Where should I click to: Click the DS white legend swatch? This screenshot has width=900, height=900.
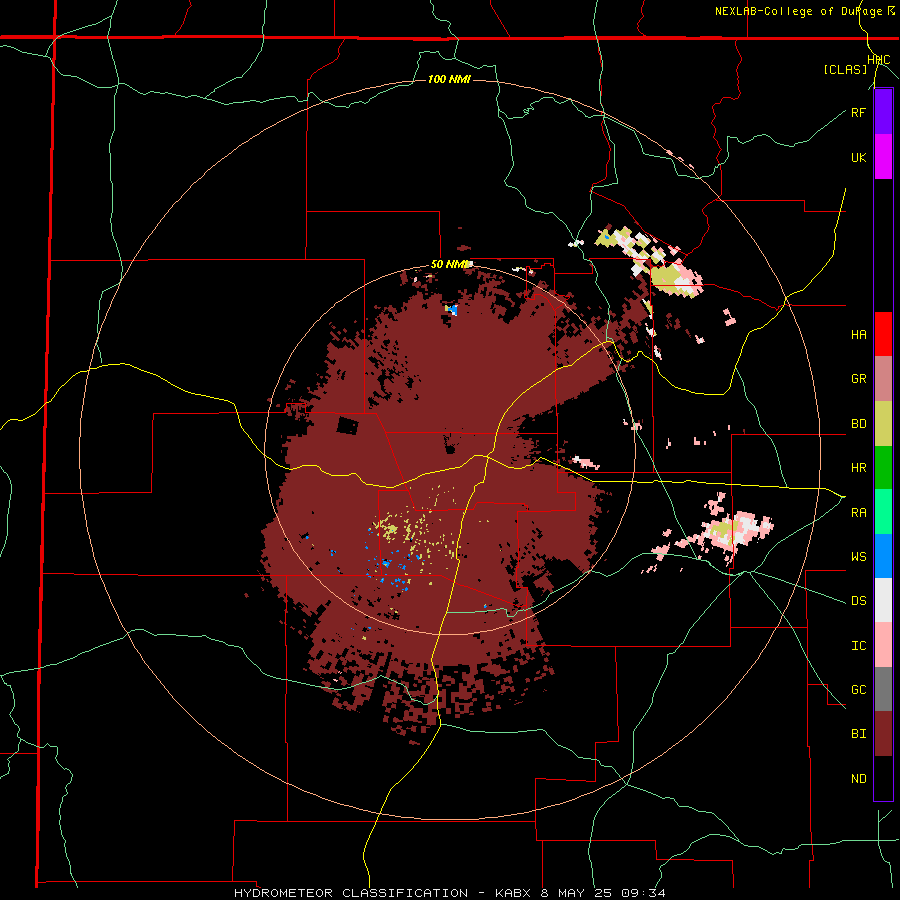click(883, 600)
